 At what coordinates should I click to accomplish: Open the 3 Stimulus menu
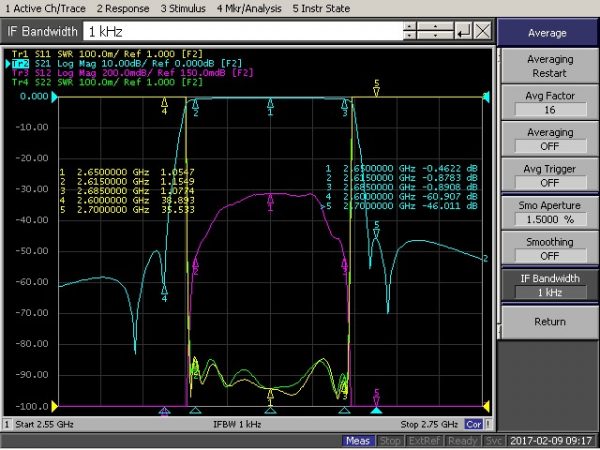click(183, 8)
